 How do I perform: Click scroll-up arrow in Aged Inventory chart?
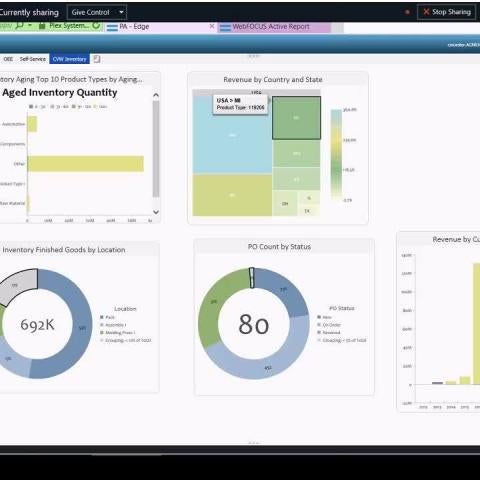point(156,95)
